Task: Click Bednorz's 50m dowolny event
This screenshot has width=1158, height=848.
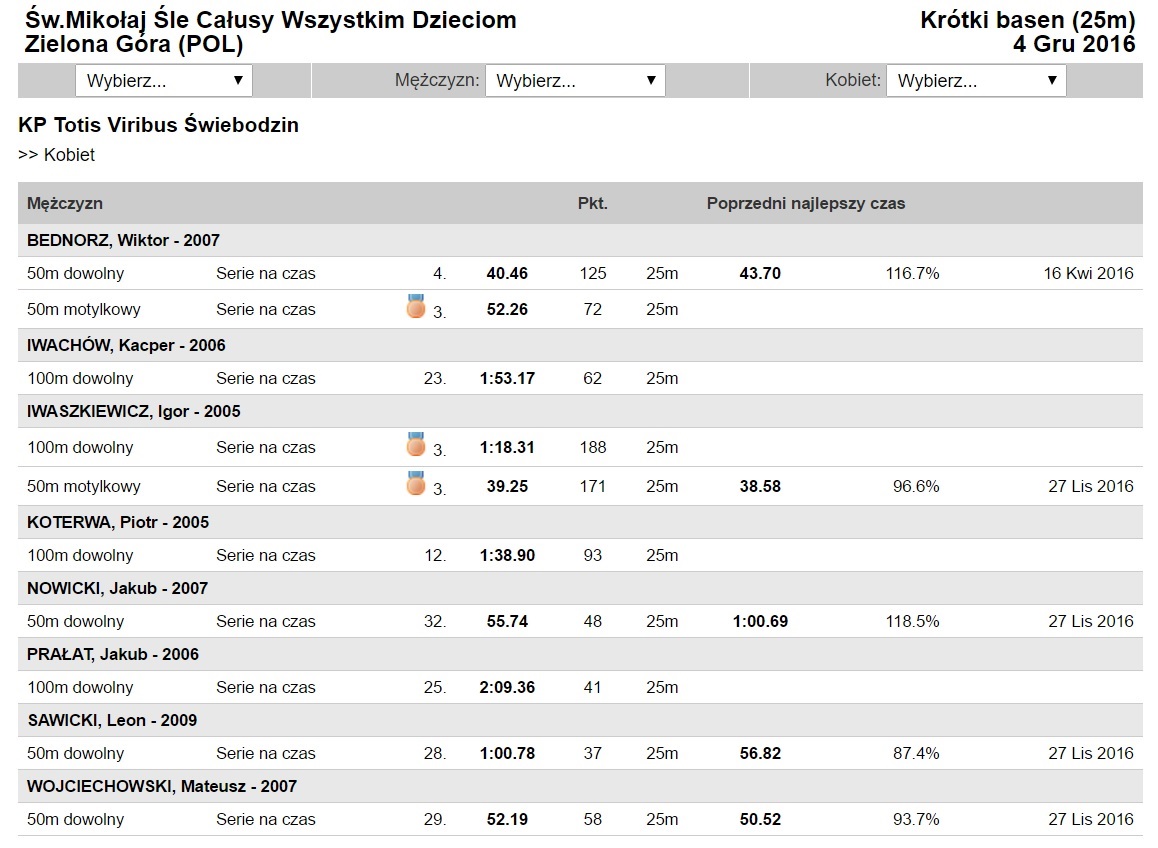Action: 75,273
